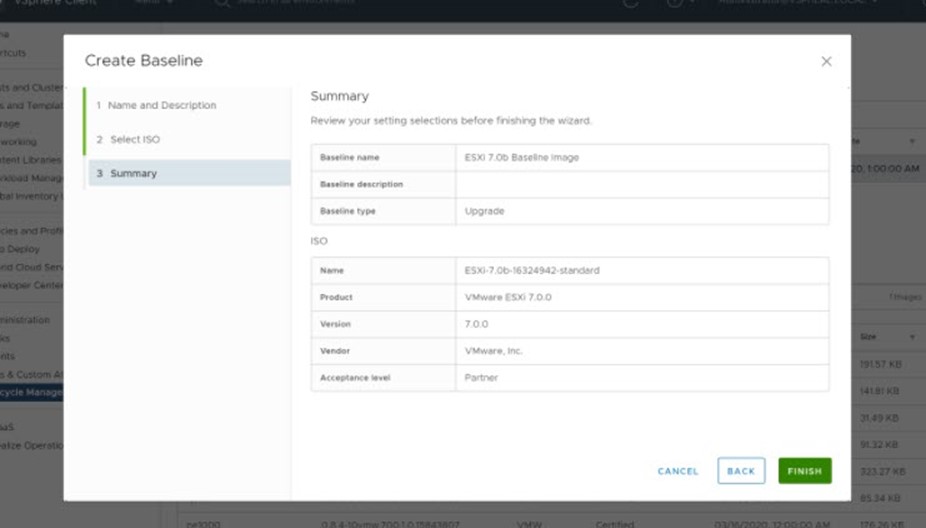Click the Summary heading

click(340, 96)
